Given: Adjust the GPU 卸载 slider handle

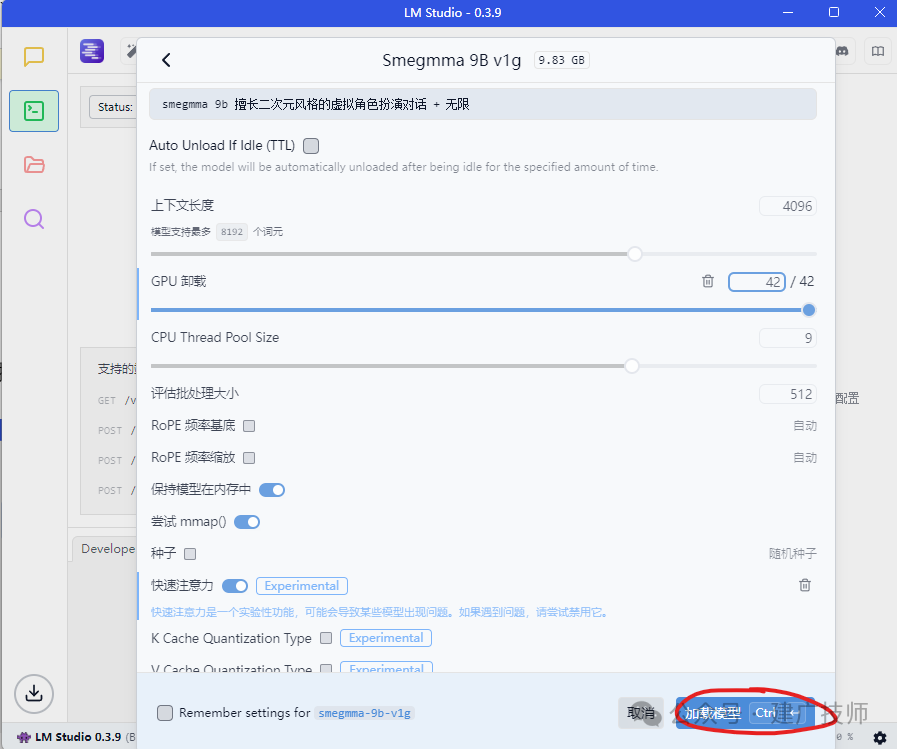Looking at the screenshot, I should tap(808, 310).
